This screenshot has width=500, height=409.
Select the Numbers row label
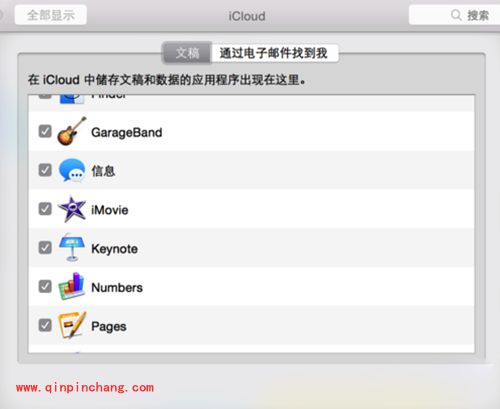click(117, 288)
